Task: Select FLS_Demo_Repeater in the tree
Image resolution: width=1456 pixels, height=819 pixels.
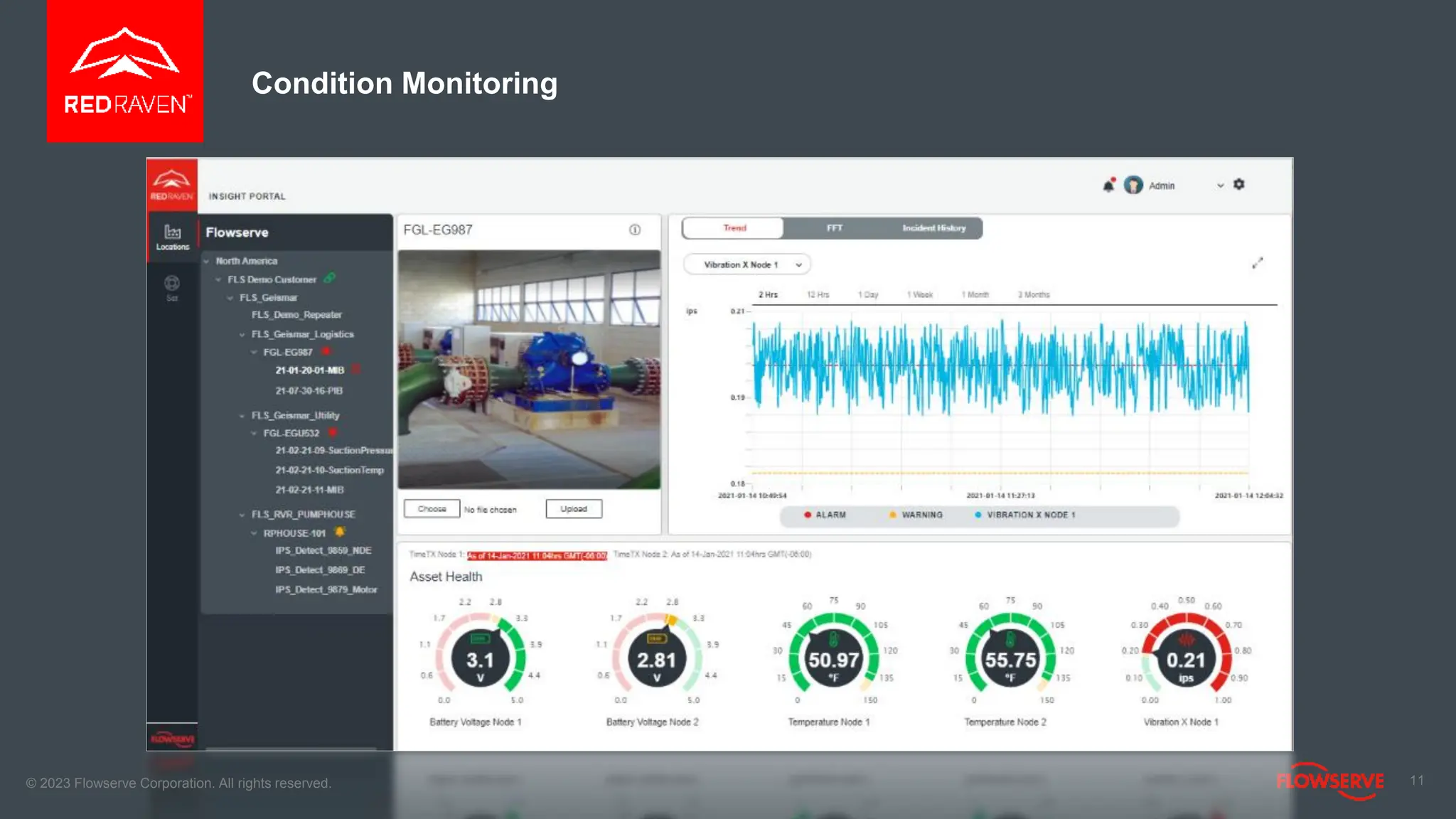Action: 296,314
